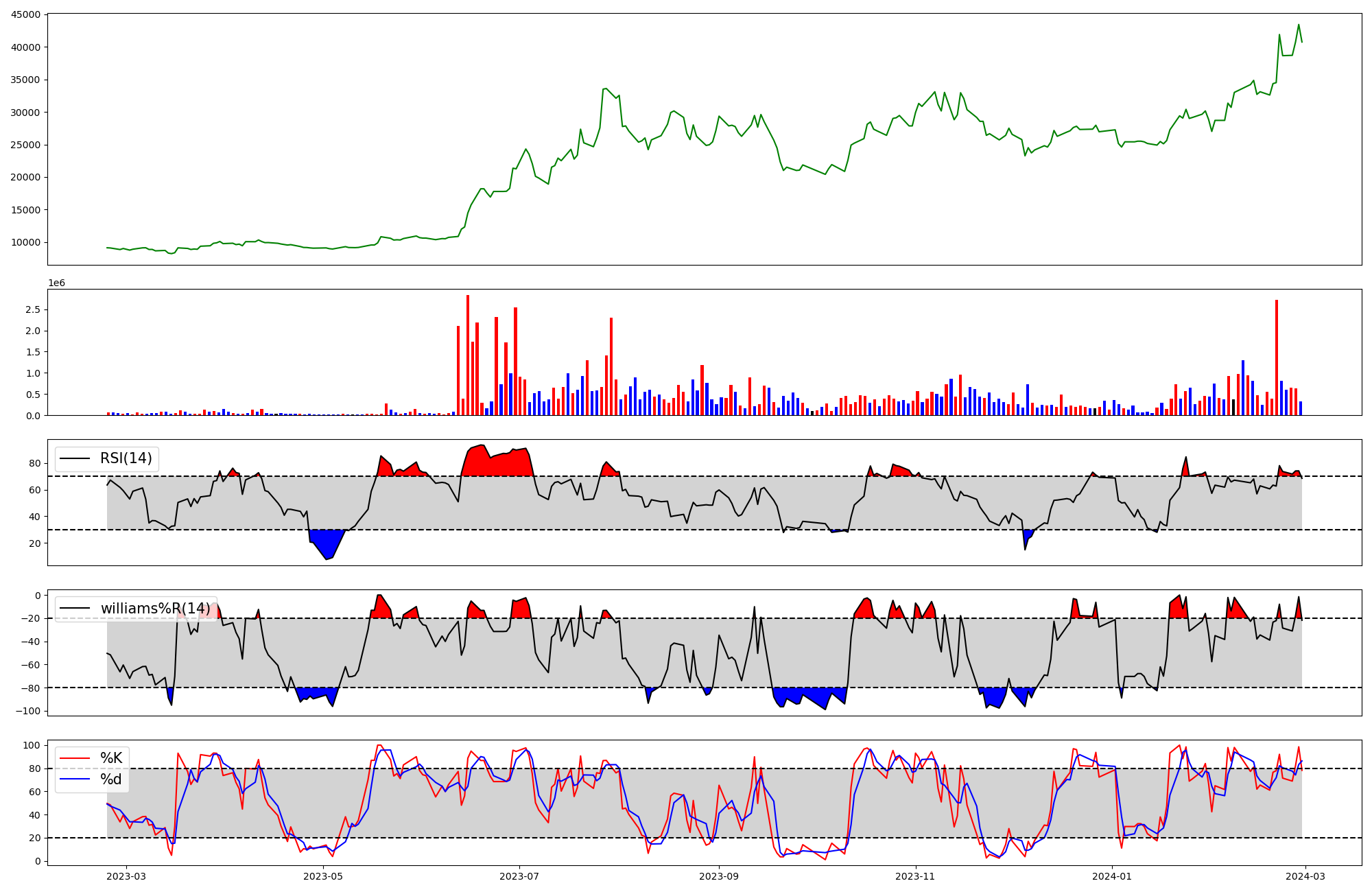Click the black RSI legend line sample
1372x892 pixels.
(75, 458)
